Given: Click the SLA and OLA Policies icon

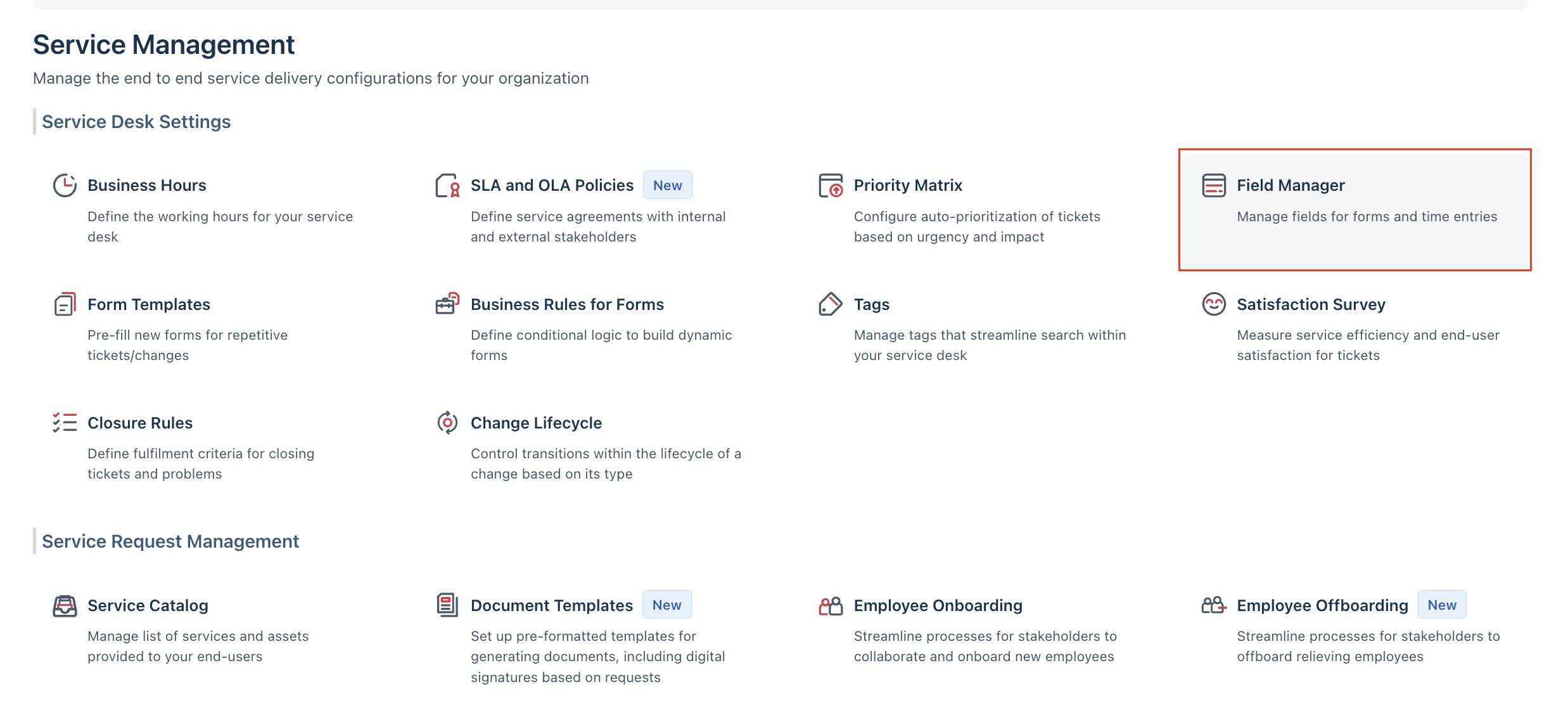Looking at the screenshot, I should click(448, 185).
